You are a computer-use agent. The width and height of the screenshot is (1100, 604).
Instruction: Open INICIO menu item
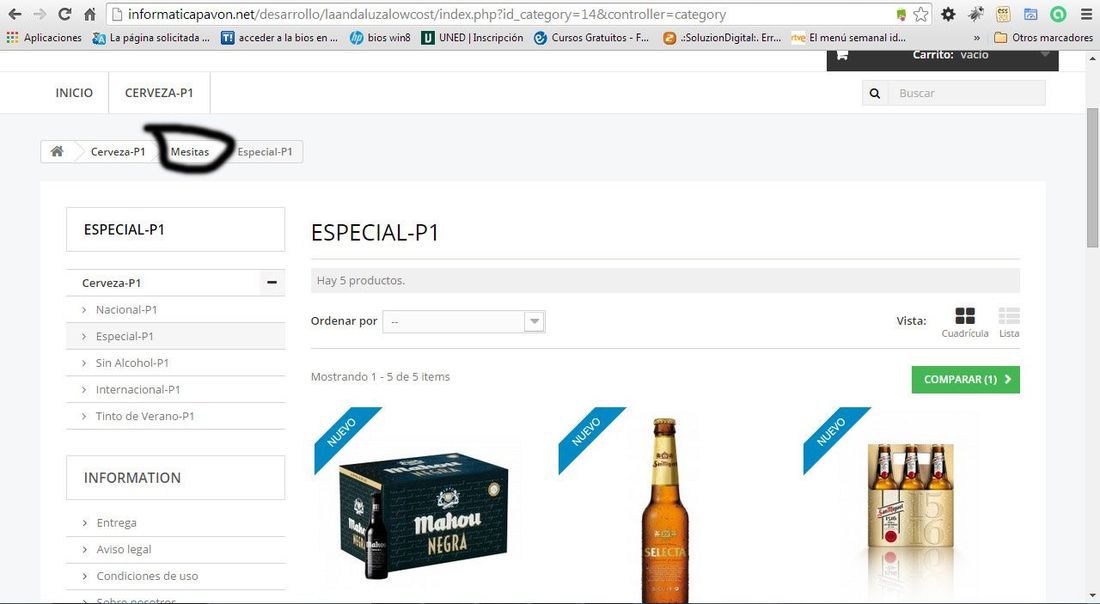pyautogui.click(x=74, y=93)
